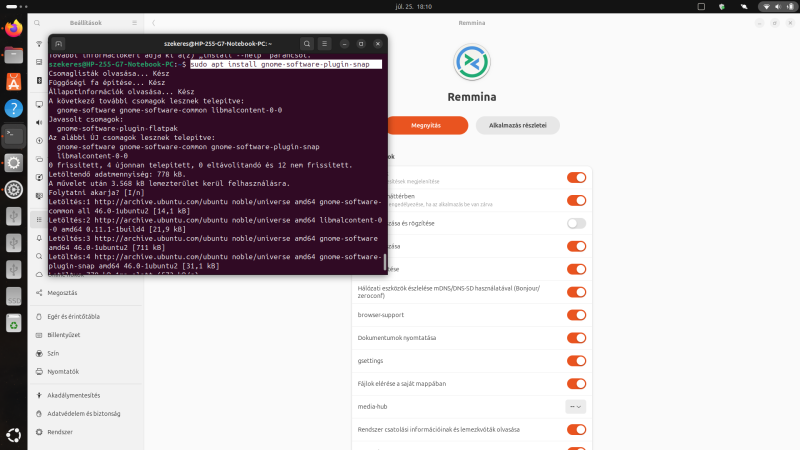Viewport: 800px width, 450px height.
Task: Open the Settings hamburger menu
Action: [135, 23]
